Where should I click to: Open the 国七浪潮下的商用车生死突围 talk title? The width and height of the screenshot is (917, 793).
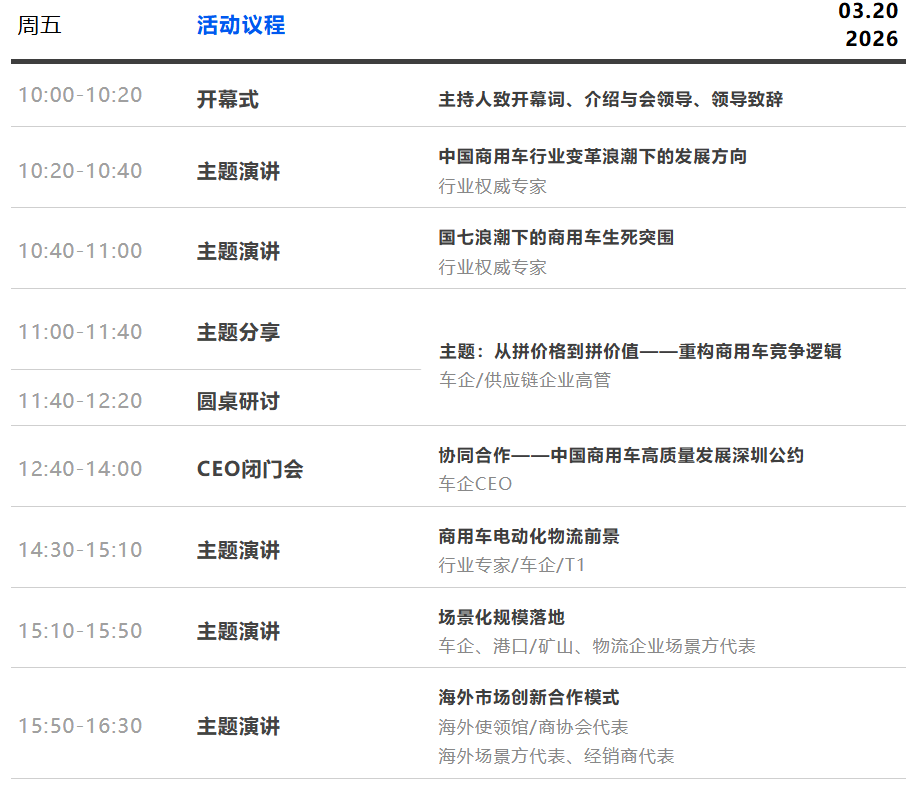click(x=556, y=238)
